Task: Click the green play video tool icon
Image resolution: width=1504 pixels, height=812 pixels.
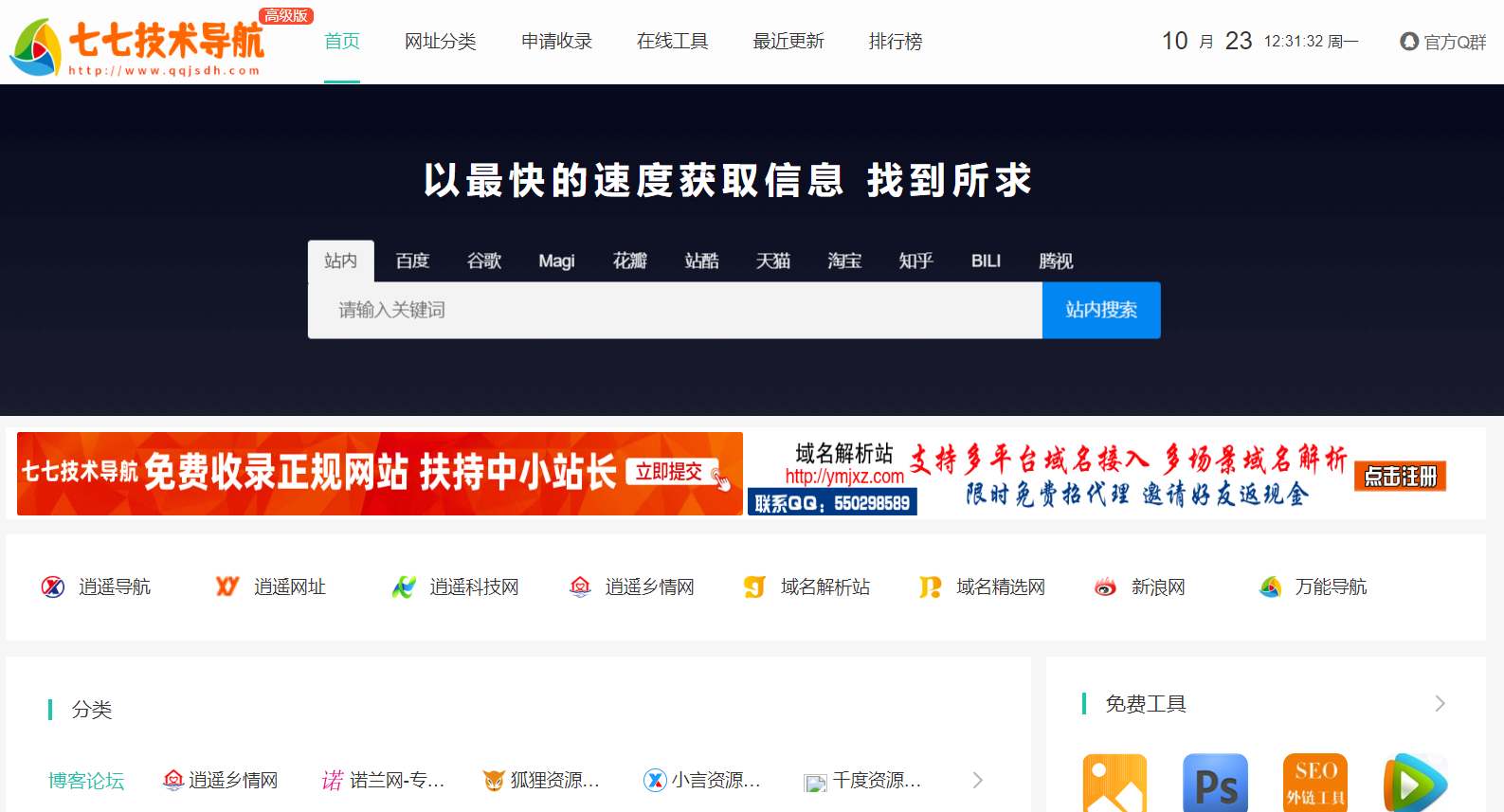Action: point(1414,784)
